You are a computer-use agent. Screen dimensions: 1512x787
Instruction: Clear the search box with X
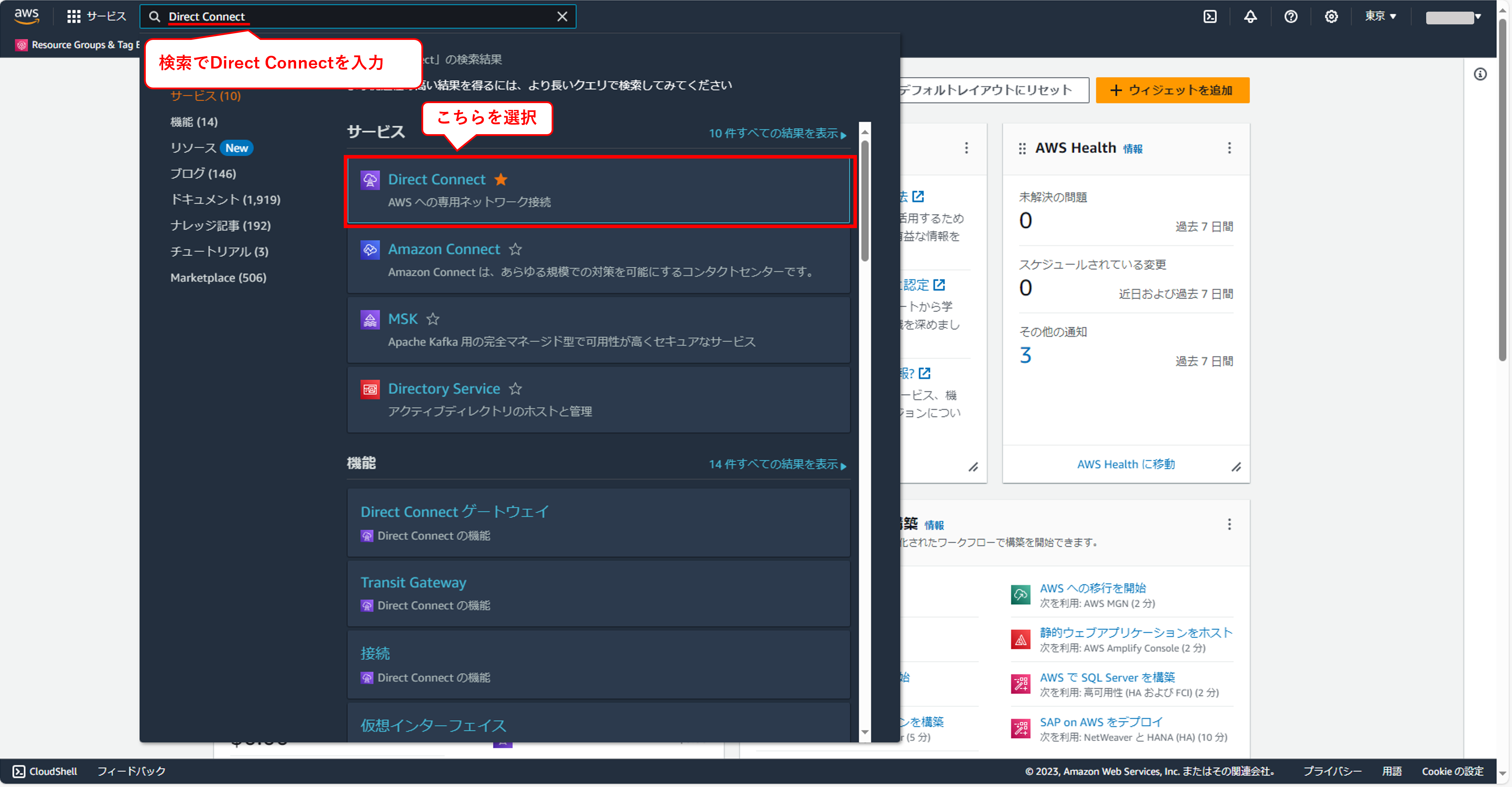click(x=562, y=17)
